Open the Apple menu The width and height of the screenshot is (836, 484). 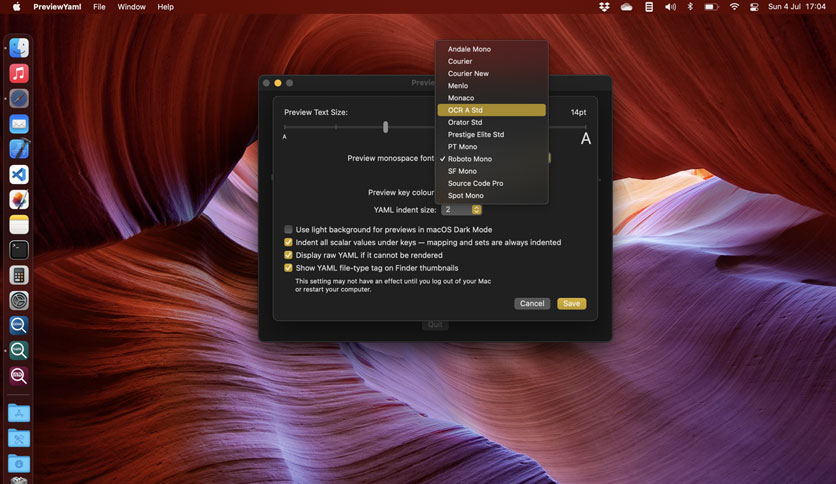[x=17, y=7]
